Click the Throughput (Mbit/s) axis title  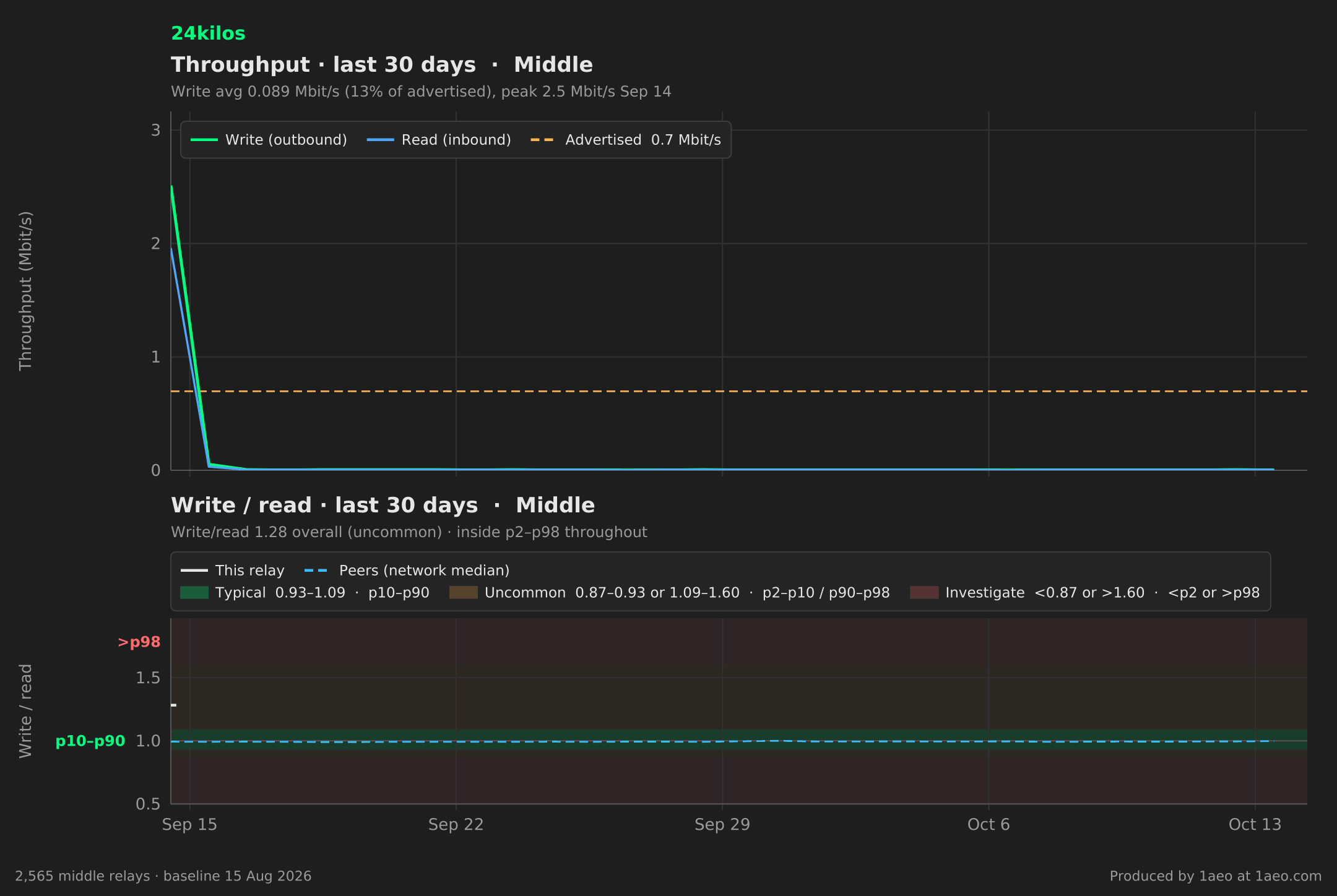pos(25,291)
